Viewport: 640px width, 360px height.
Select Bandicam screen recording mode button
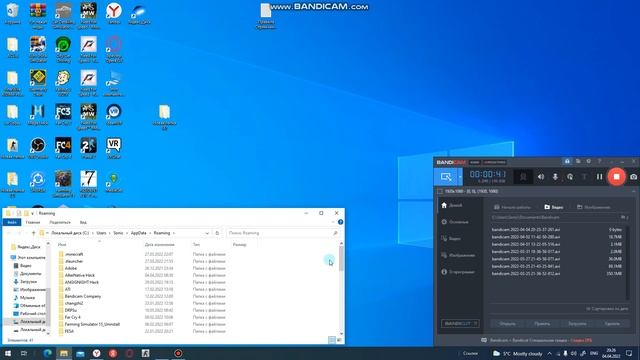[x=446, y=177]
